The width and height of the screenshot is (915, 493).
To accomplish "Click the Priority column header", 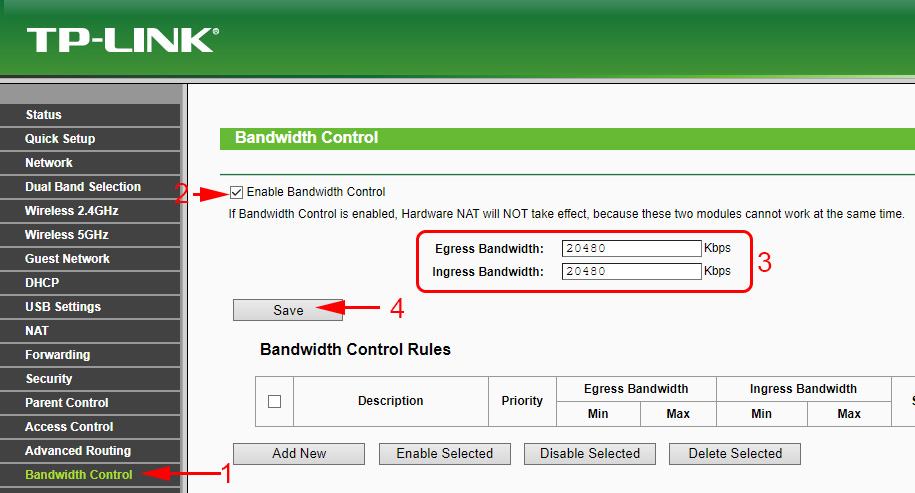I will pyautogui.click(x=522, y=401).
